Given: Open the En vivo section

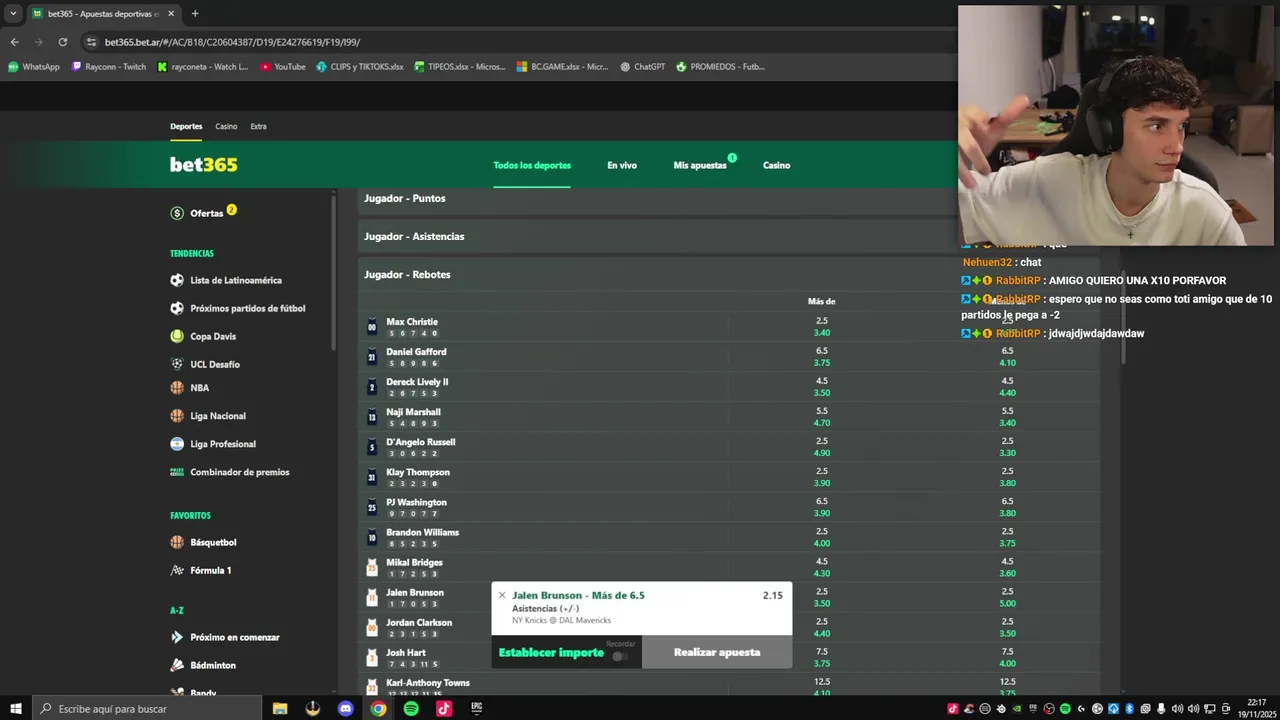Looking at the screenshot, I should (622, 165).
